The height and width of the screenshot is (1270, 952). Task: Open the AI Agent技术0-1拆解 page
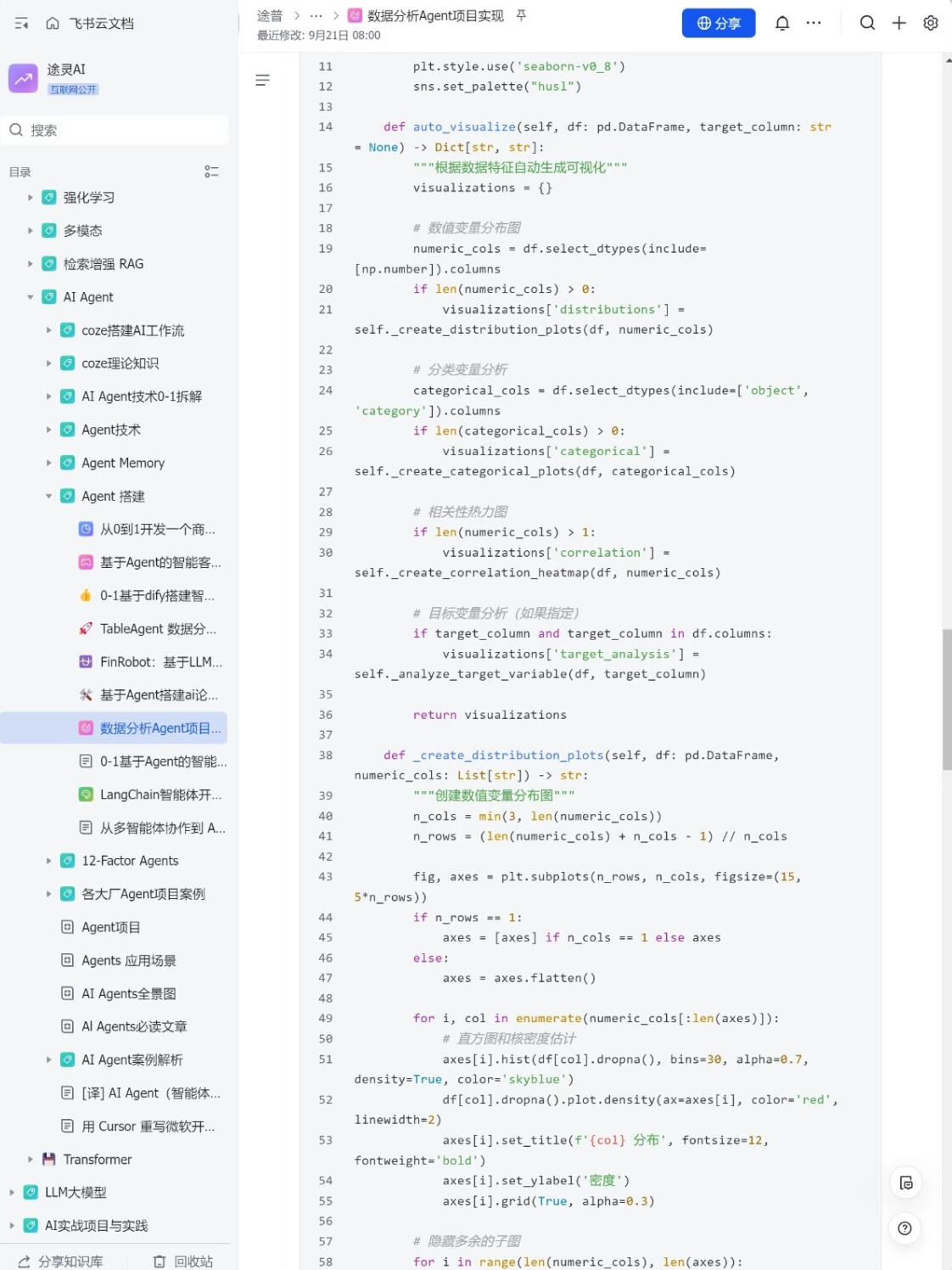142,396
